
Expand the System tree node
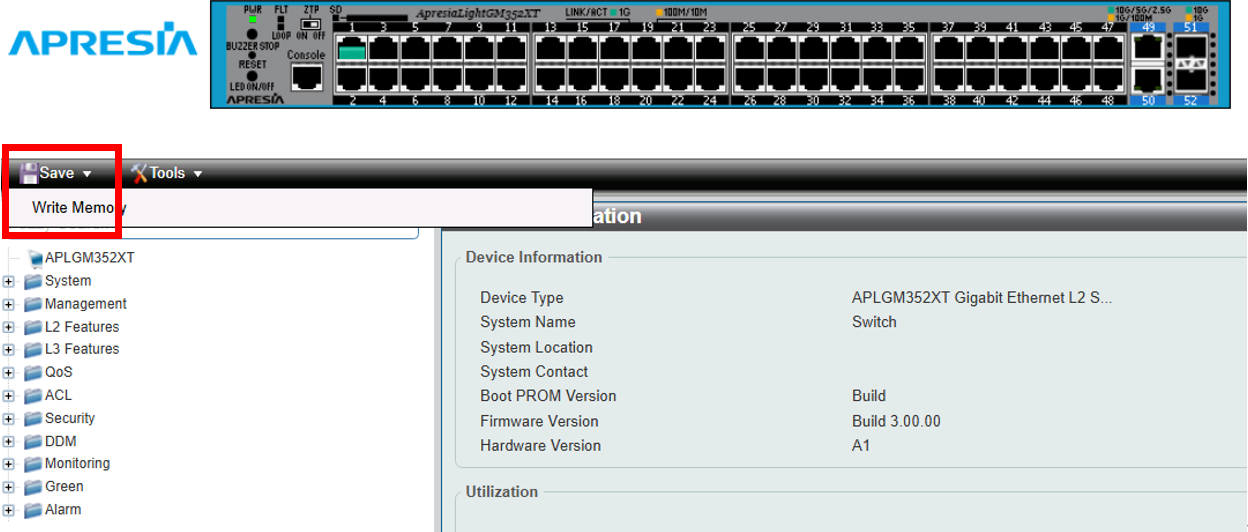[x=9, y=282]
